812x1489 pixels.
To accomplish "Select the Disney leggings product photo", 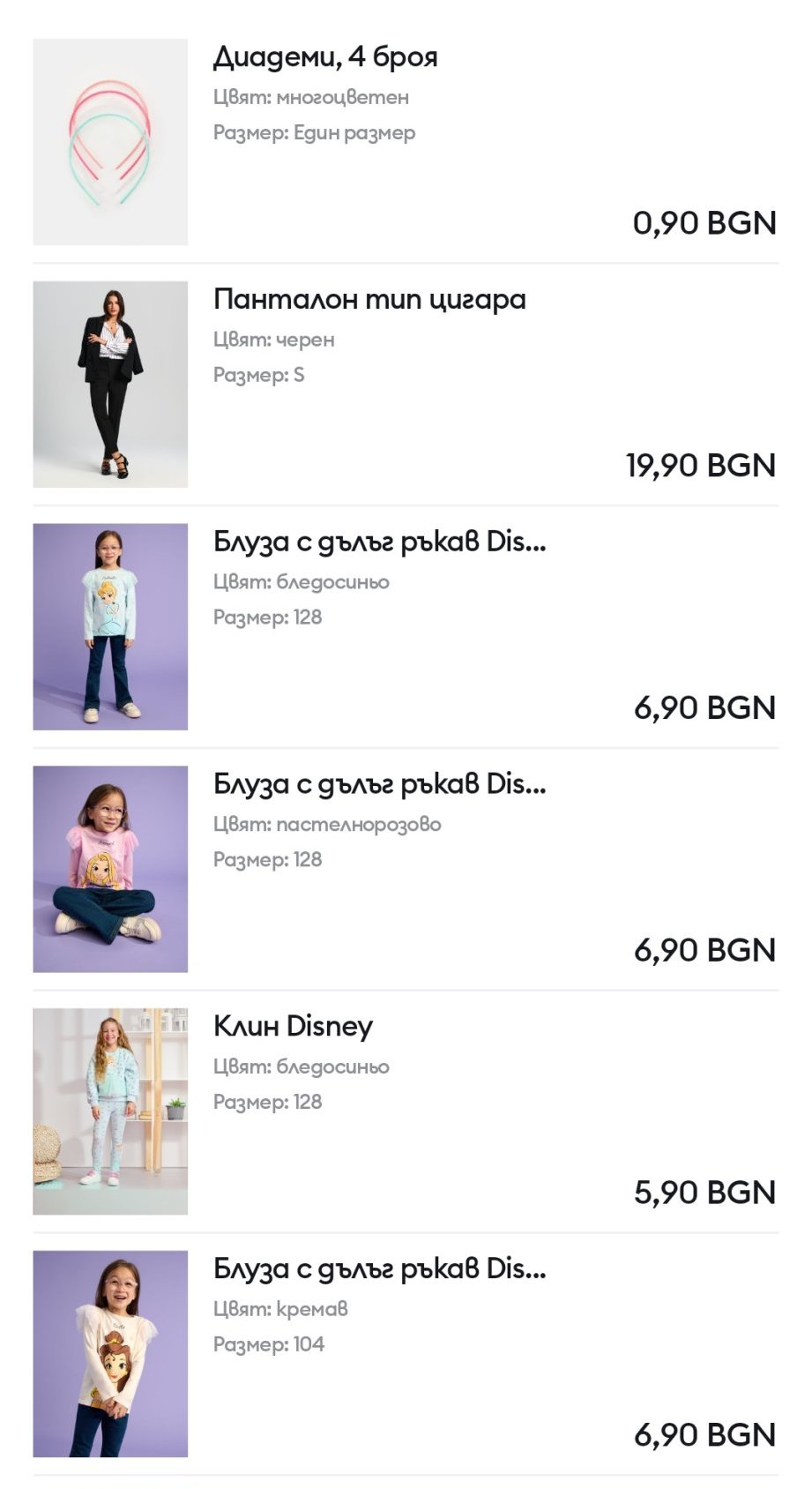I will tap(110, 1111).
